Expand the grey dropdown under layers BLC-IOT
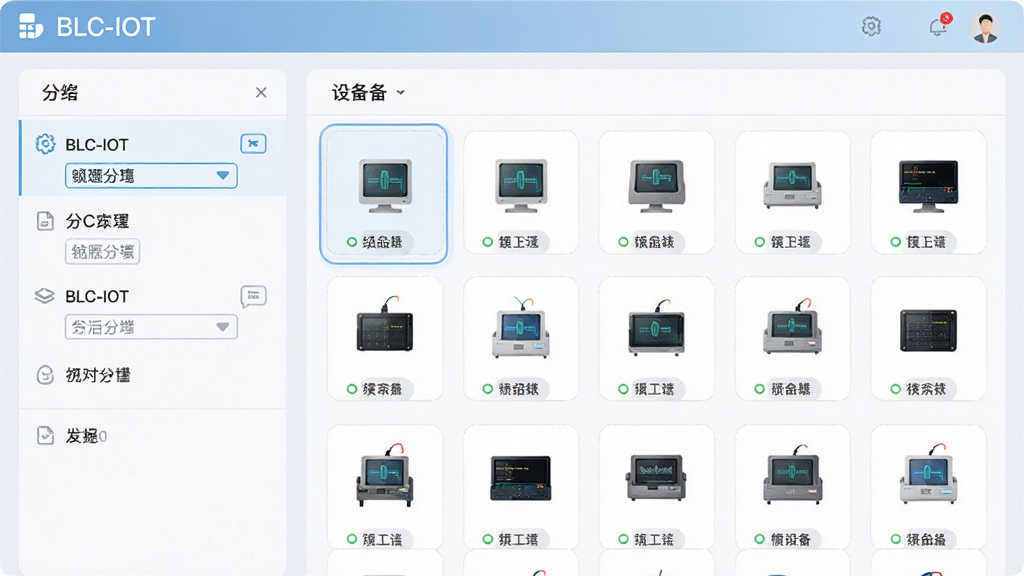 tap(151, 327)
